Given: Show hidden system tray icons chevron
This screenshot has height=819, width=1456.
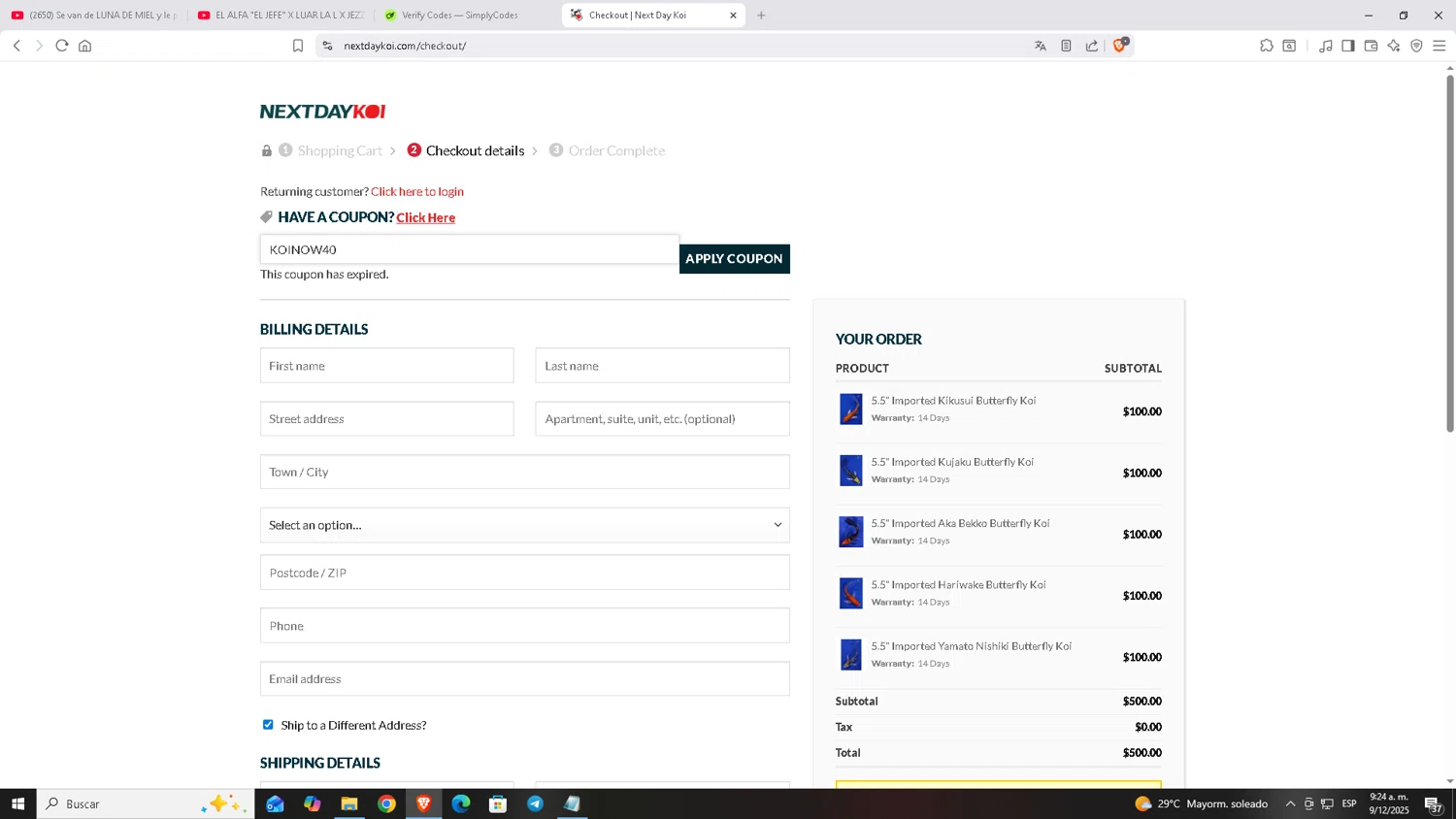Looking at the screenshot, I should pyautogui.click(x=1290, y=803).
